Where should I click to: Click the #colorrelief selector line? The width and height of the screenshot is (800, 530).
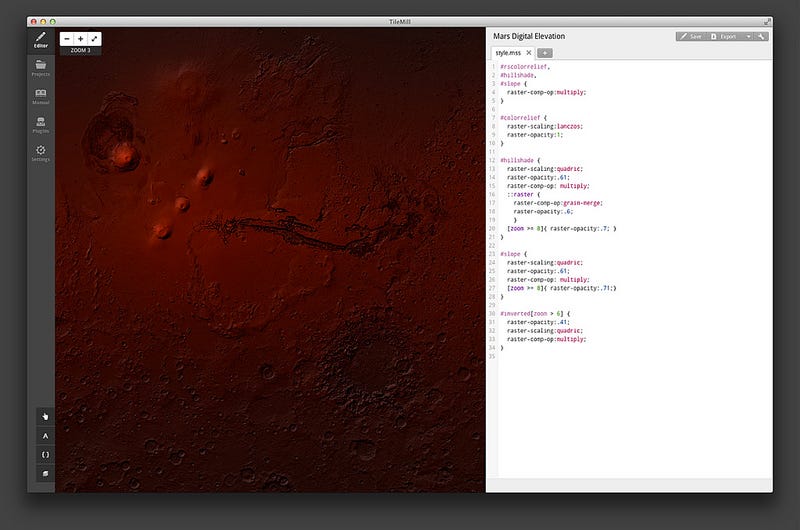click(x=523, y=118)
